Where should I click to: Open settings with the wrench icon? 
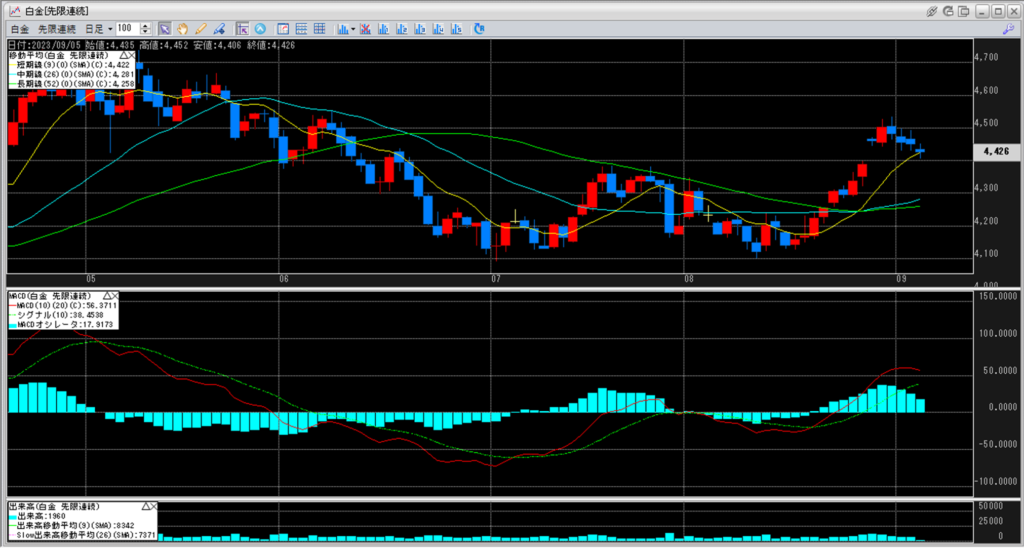1008,29
